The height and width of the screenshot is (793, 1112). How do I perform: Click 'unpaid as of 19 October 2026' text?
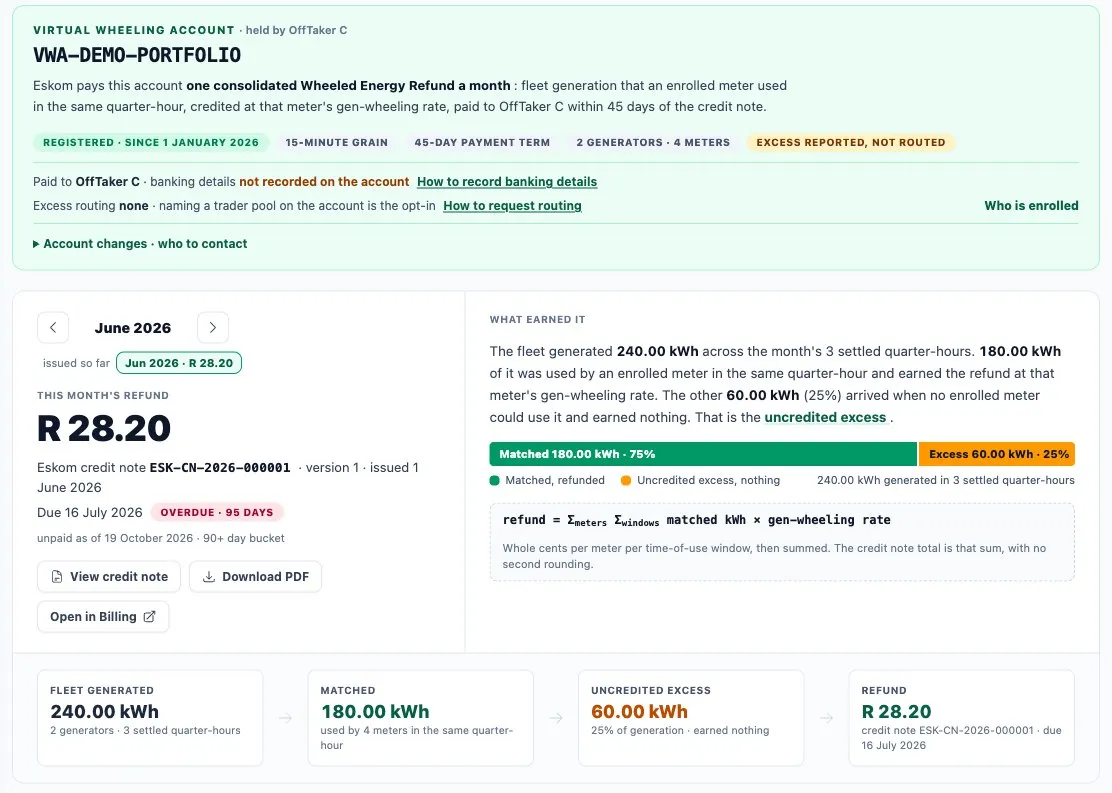pos(116,538)
